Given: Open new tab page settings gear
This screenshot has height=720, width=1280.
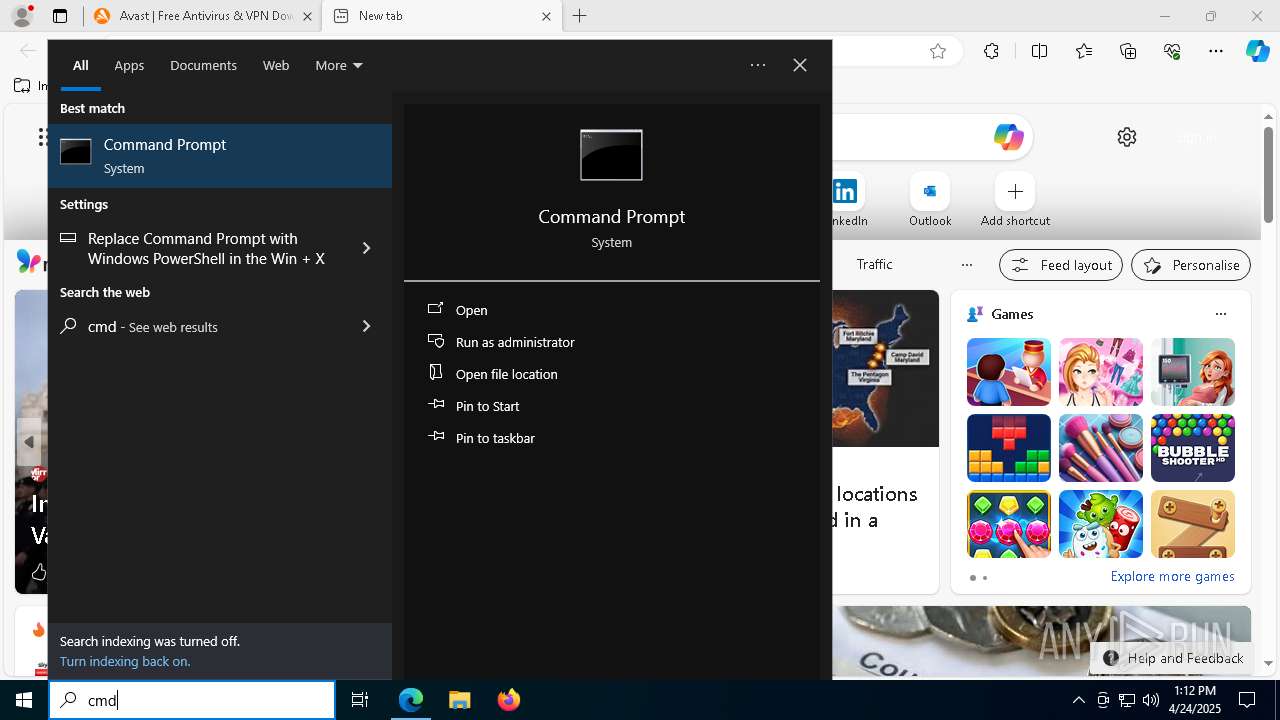Looking at the screenshot, I should click(x=1127, y=137).
